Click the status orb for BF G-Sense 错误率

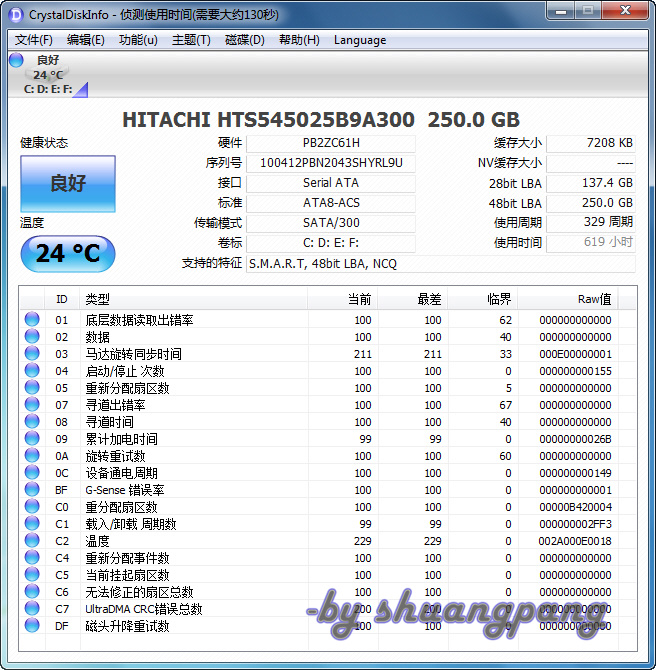coord(32,489)
